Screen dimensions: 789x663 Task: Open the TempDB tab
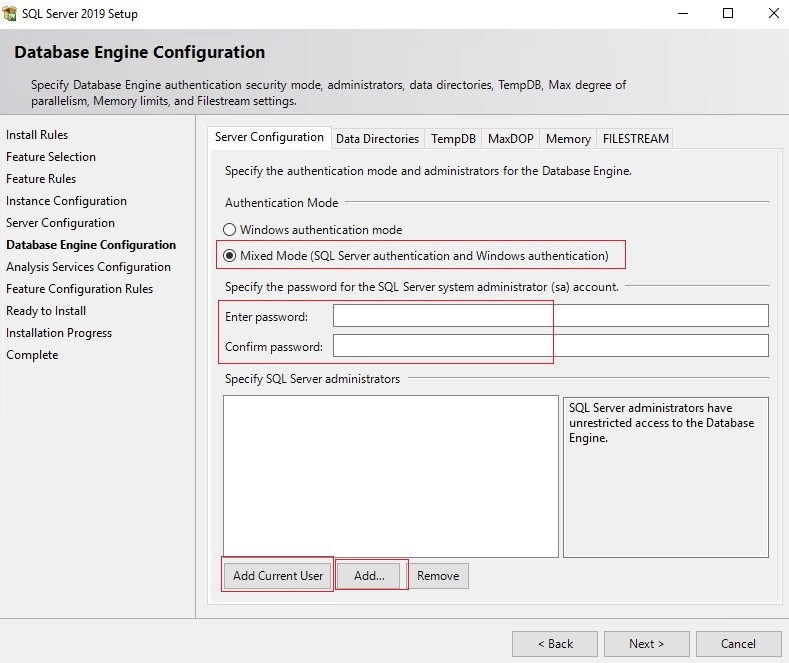[453, 139]
